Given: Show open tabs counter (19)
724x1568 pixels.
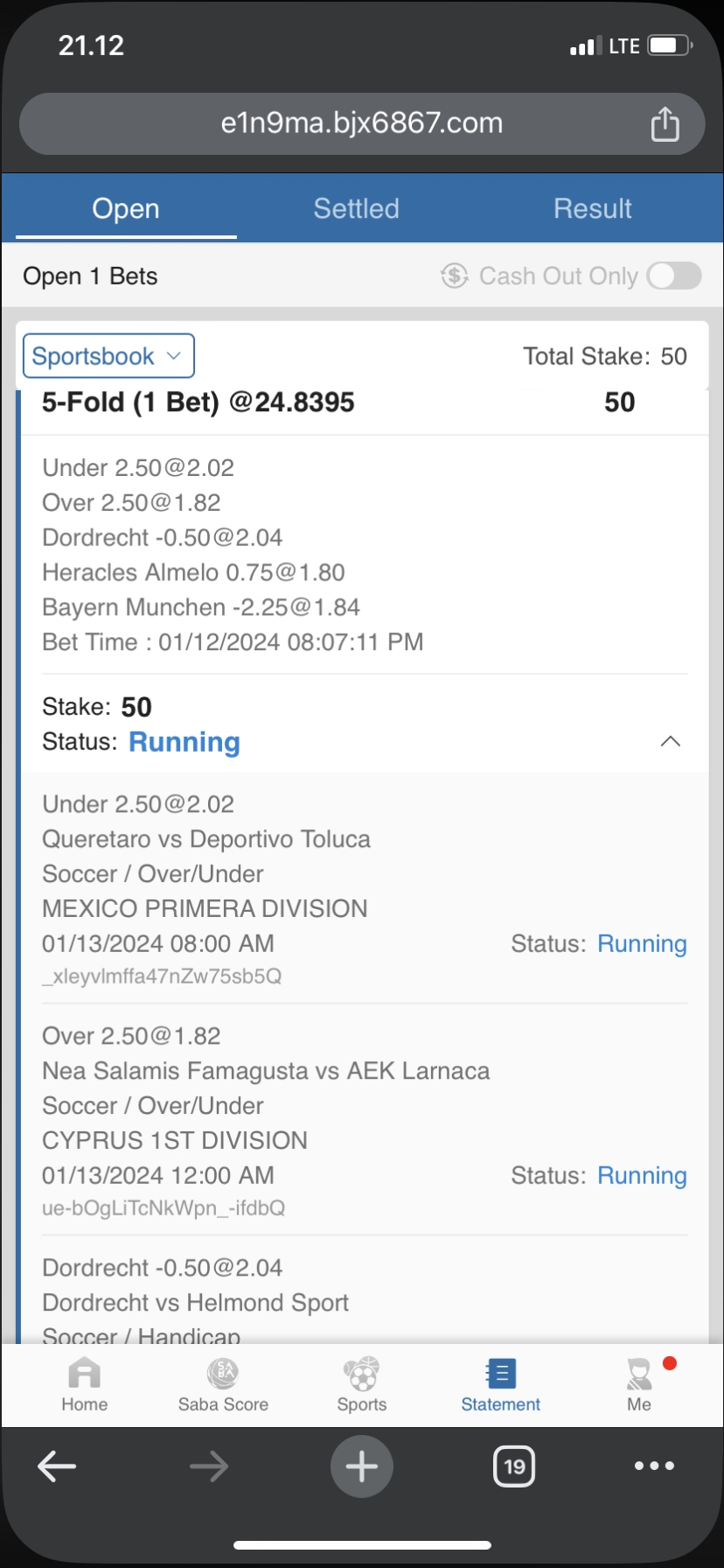Looking at the screenshot, I should point(514,1466).
